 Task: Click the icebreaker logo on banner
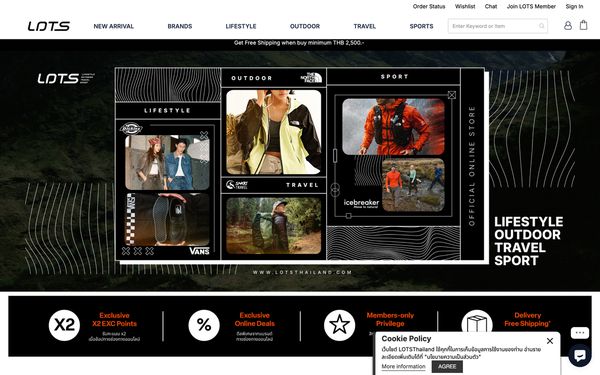361,203
